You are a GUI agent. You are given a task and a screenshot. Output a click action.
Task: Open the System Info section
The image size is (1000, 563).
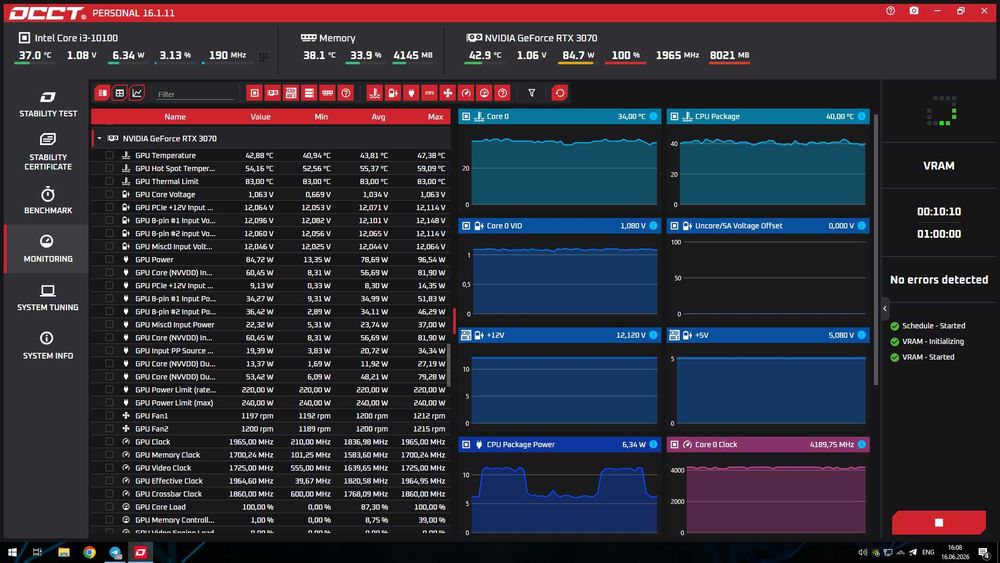coord(47,346)
